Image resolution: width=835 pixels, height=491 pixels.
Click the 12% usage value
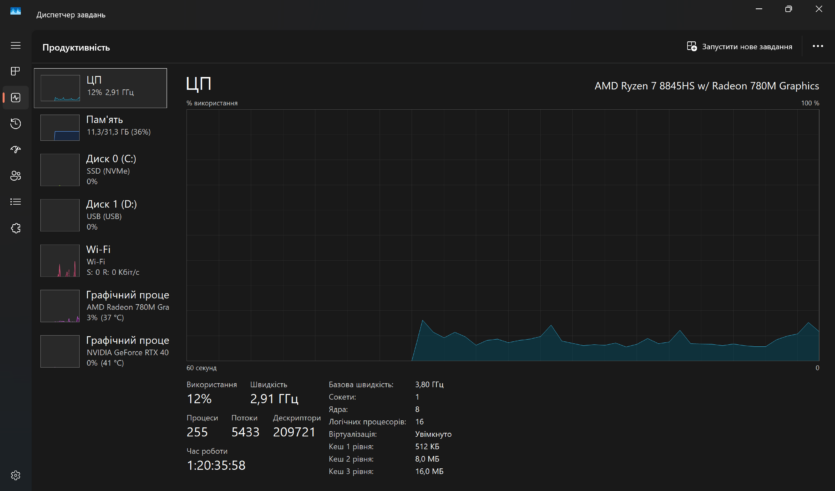pos(199,399)
